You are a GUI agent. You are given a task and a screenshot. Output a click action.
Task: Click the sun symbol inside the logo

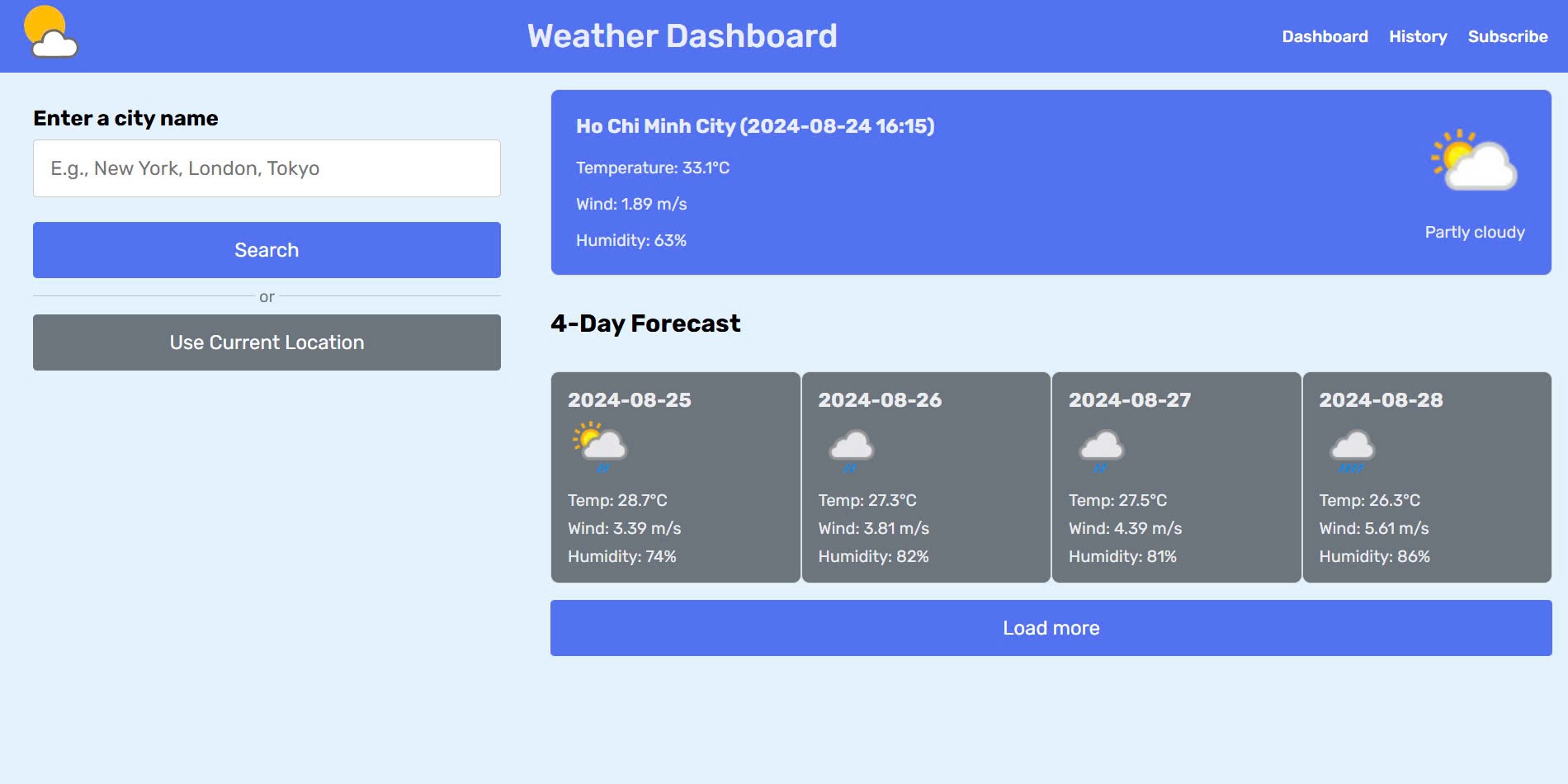pos(45,21)
